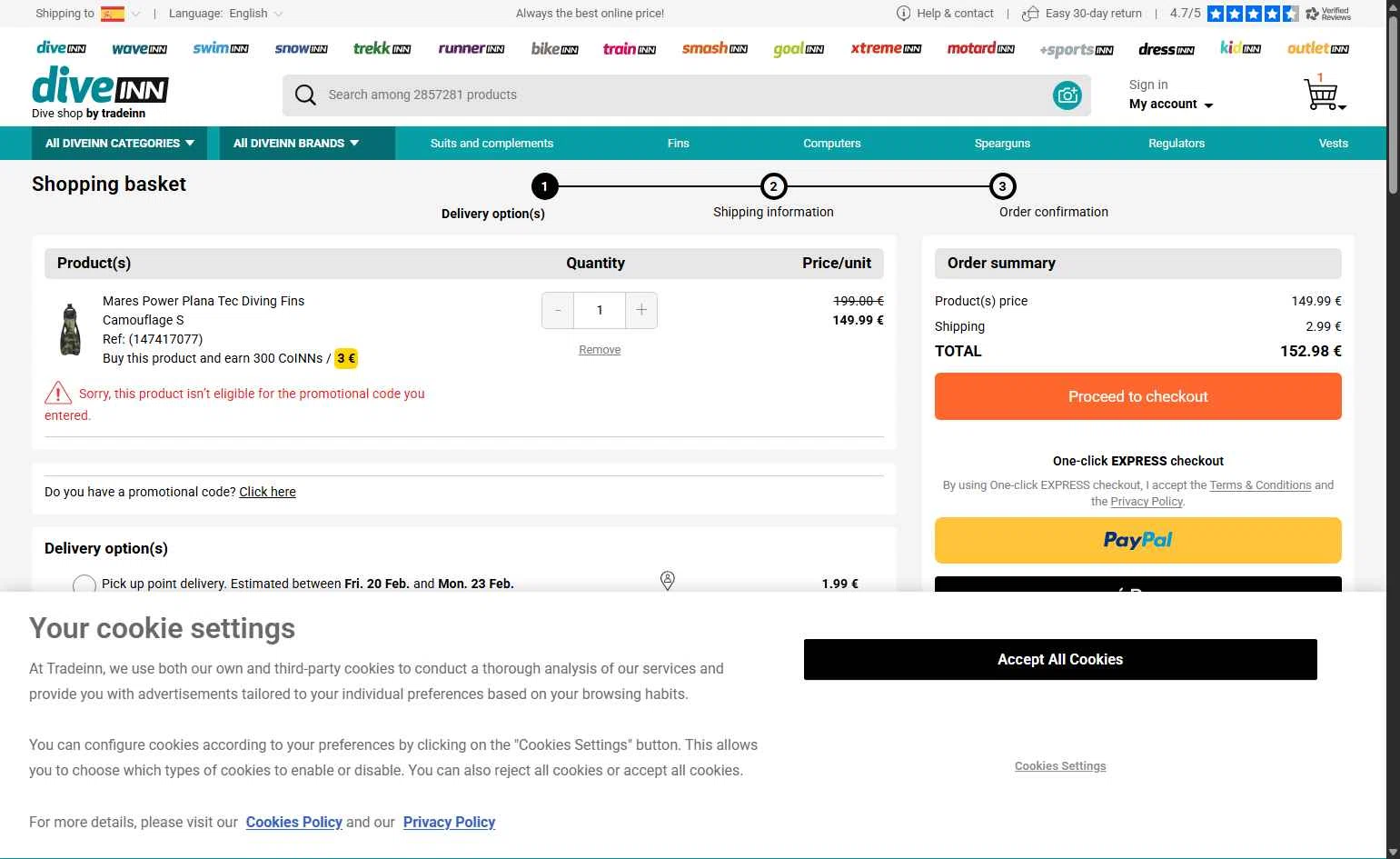Click the Spain flag shipping icon
The width and height of the screenshot is (1400, 859).
click(113, 14)
